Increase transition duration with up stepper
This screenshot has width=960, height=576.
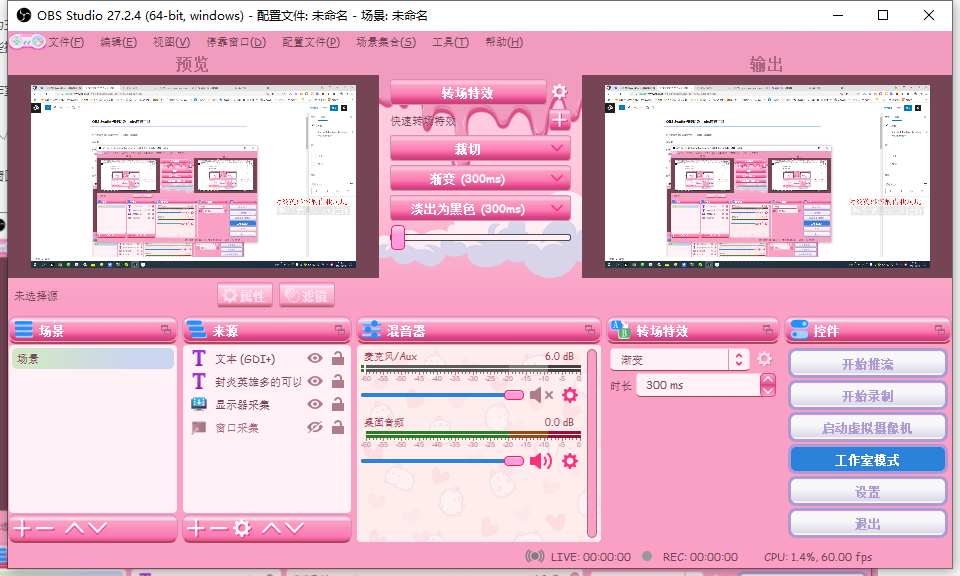(768, 380)
